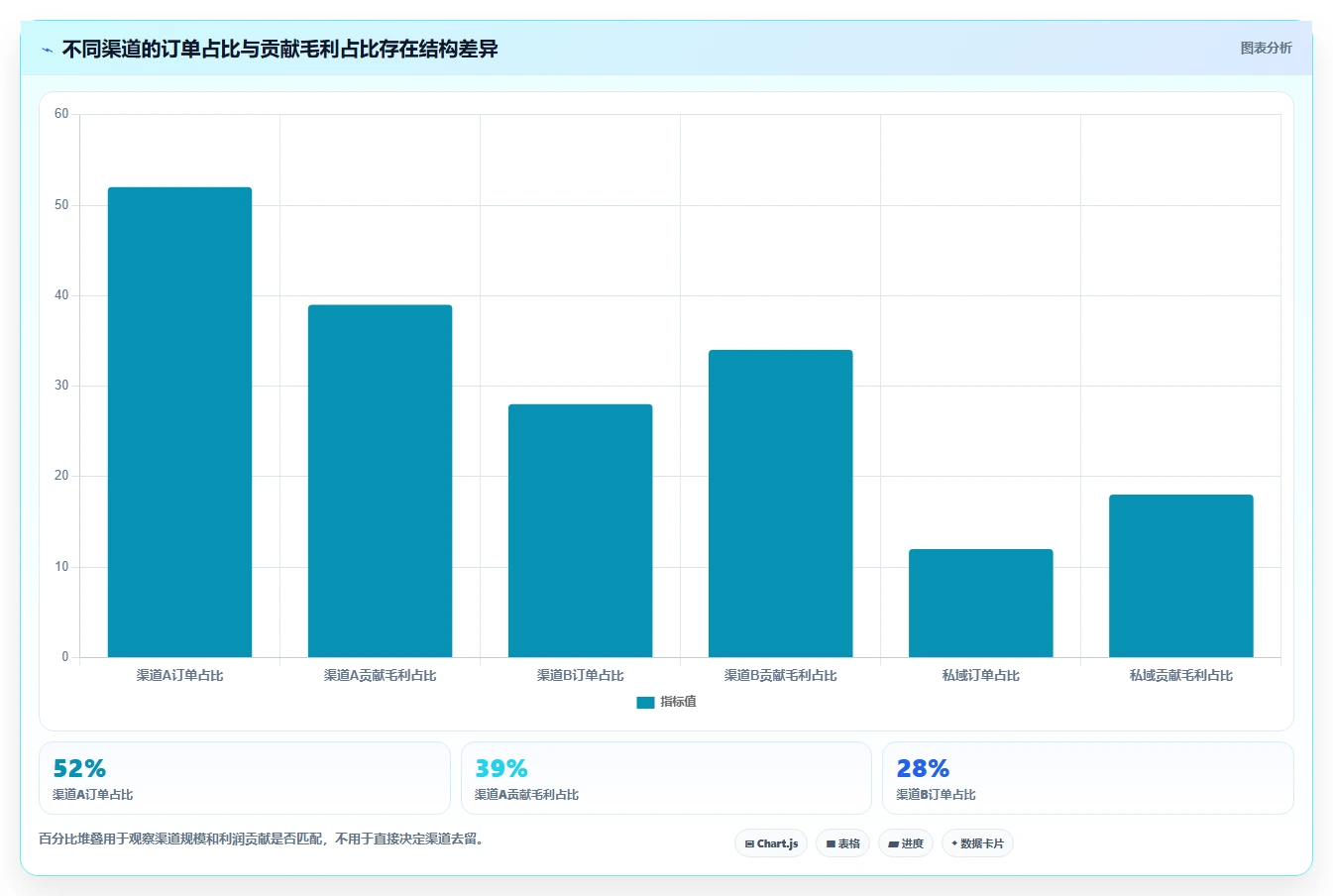Click the Chart.js tag chip
1333x896 pixels.
[x=771, y=843]
